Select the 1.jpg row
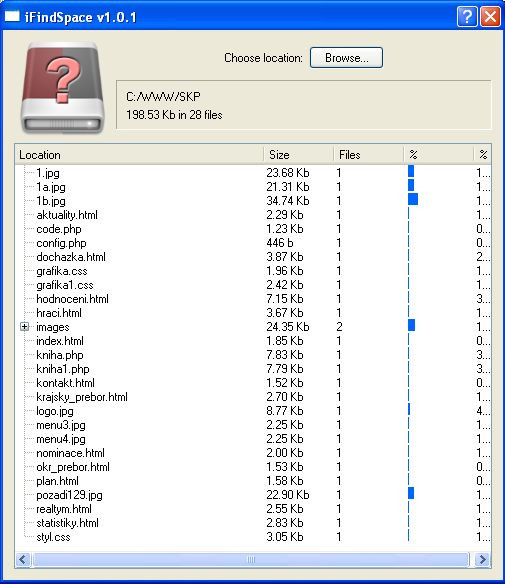 tap(48, 173)
